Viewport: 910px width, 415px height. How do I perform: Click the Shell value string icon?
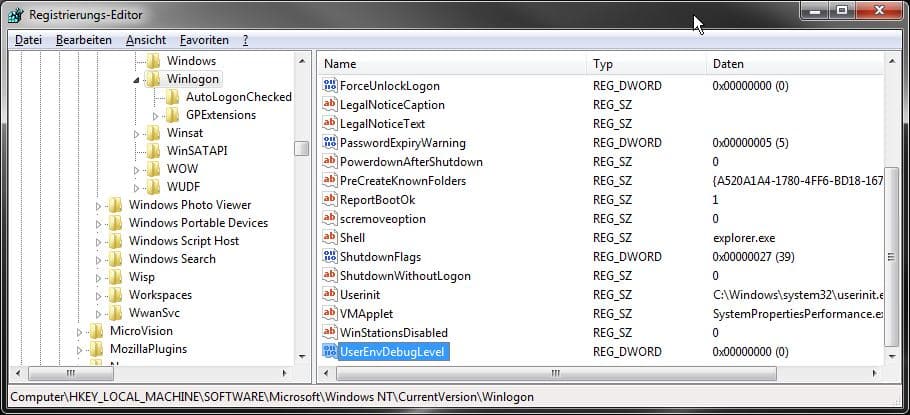pos(330,237)
